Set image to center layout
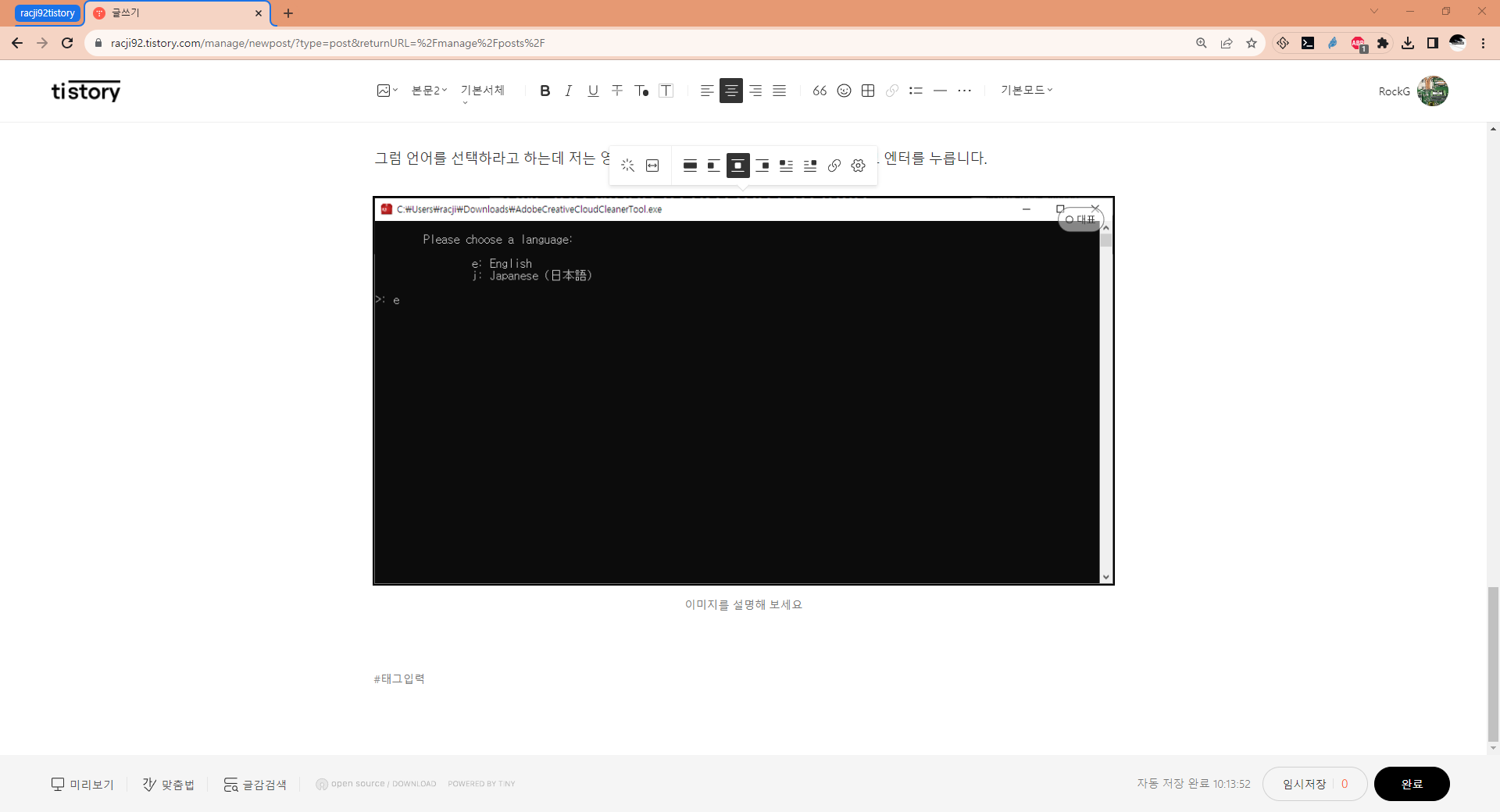The height and width of the screenshot is (812, 1500). point(738,166)
